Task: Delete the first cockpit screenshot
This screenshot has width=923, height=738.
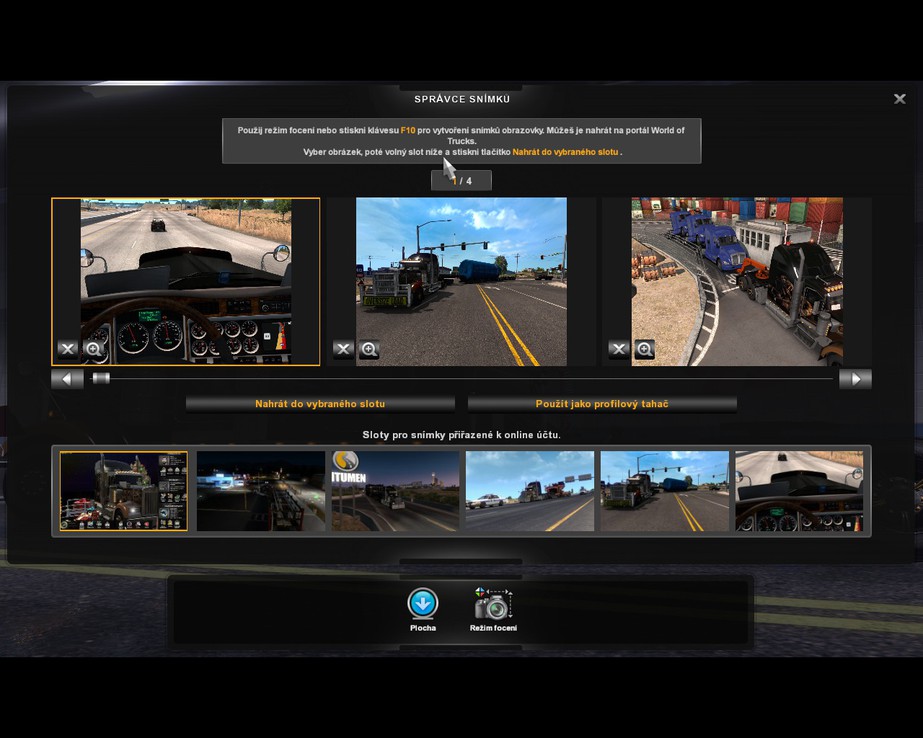Action: [67, 349]
